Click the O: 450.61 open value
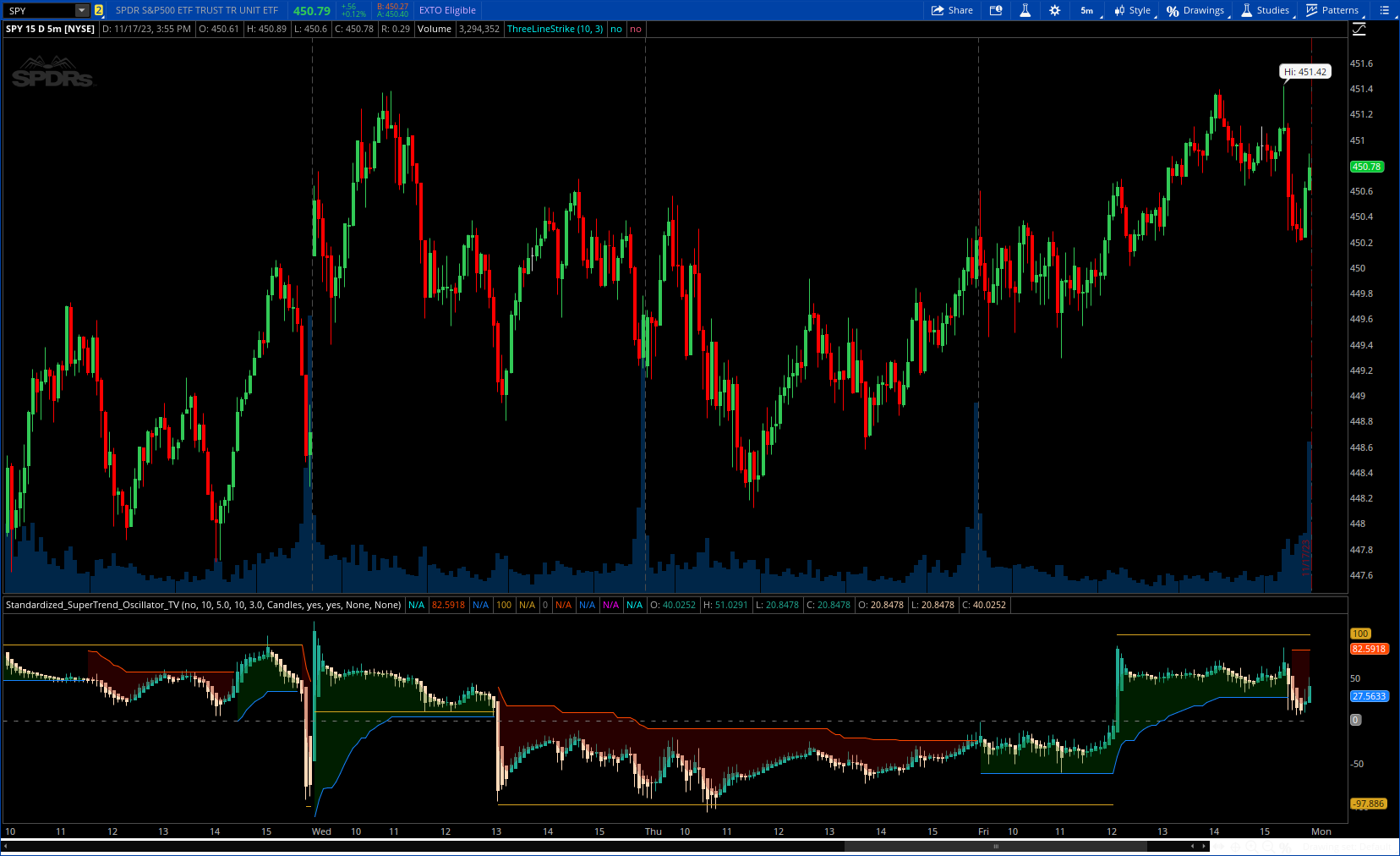This screenshot has width=1400, height=856. (x=219, y=29)
